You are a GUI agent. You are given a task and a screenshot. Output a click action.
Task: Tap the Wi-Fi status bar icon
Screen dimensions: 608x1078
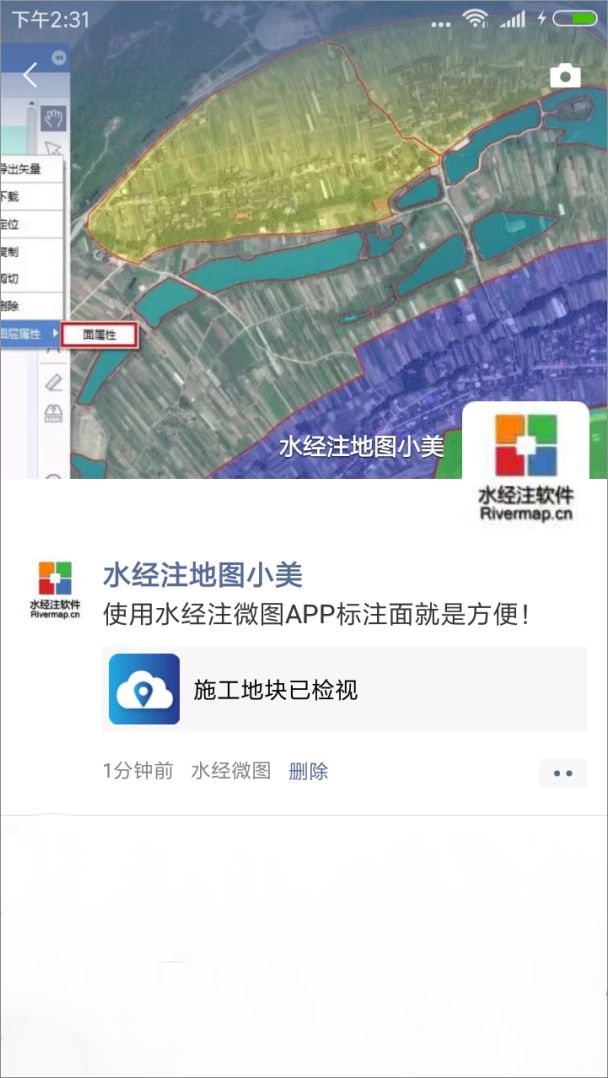(475, 19)
